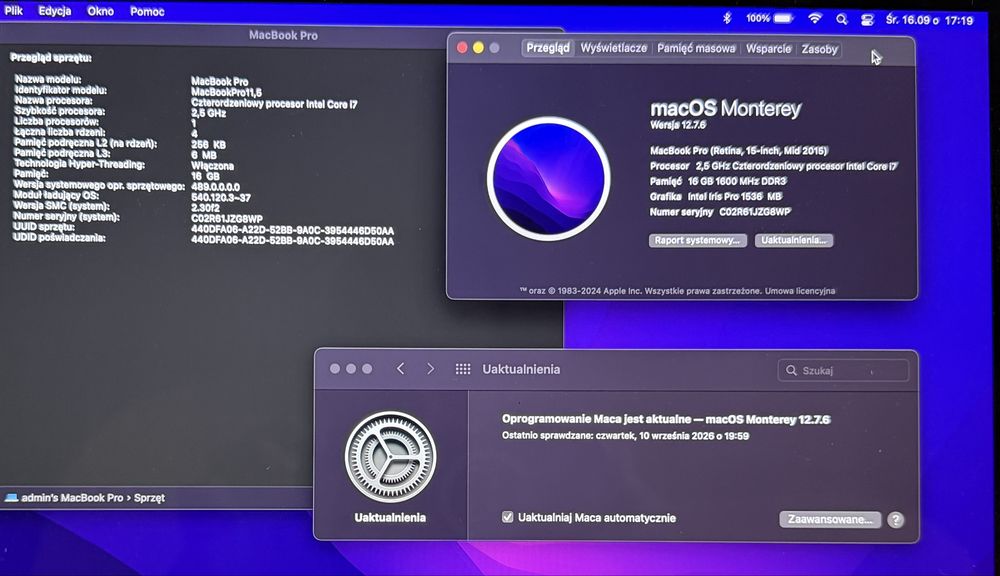
Task: Select the UUID sprzętu value
Action: pyautogui.click(x=292, y=230)
